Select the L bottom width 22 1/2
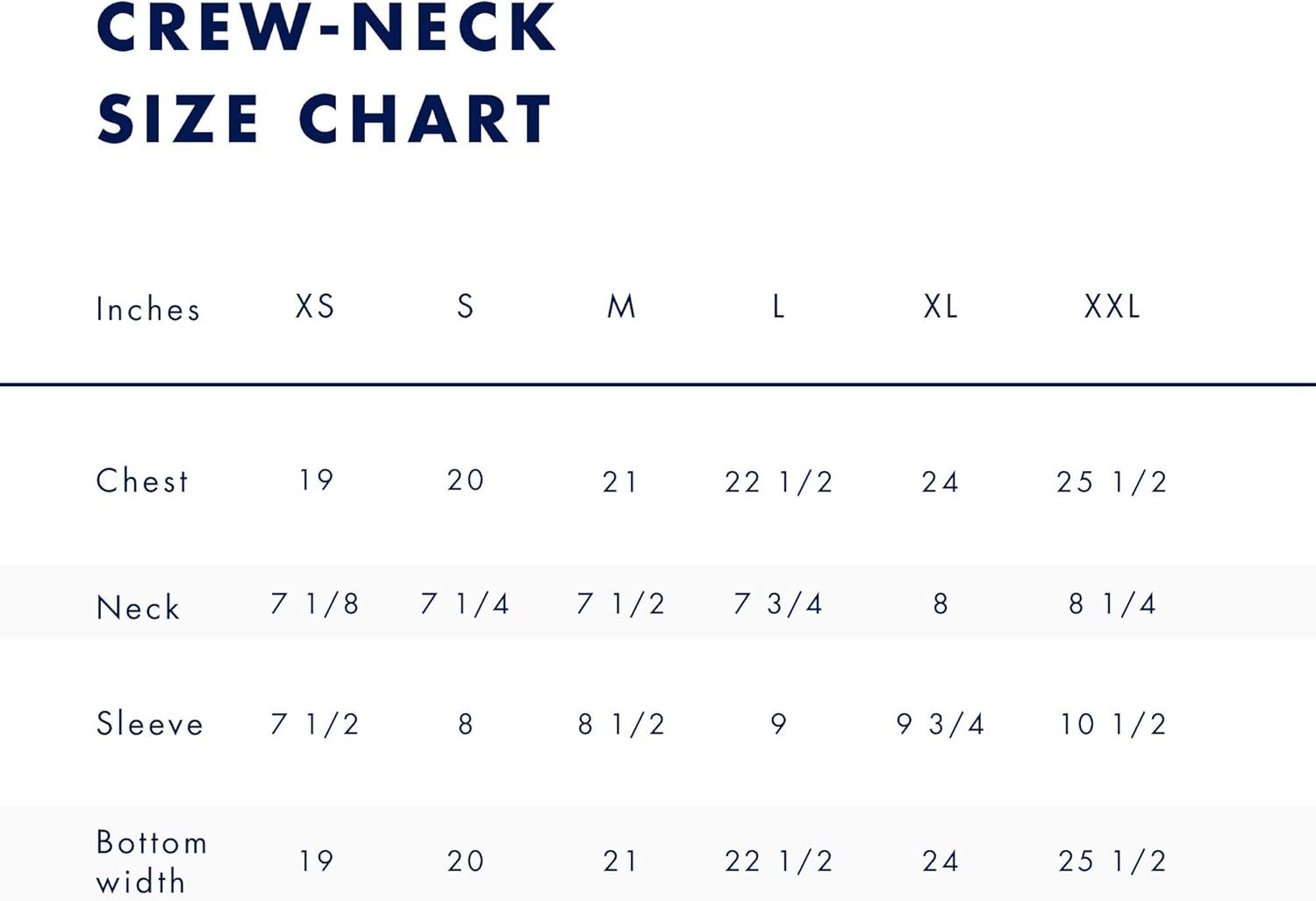Image resolution: width=1316 pixels, height=901 pixels. click(x=778, y=862)
